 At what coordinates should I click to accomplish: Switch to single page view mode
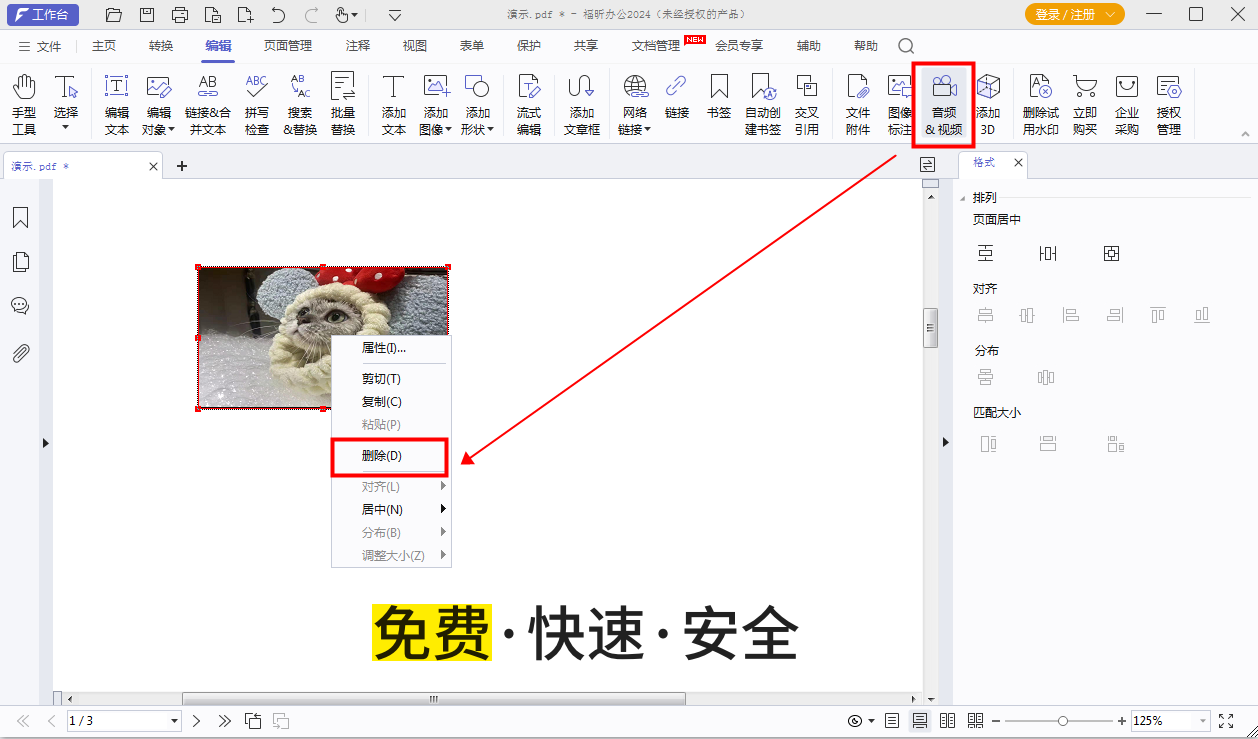click(x=892, y=721)
